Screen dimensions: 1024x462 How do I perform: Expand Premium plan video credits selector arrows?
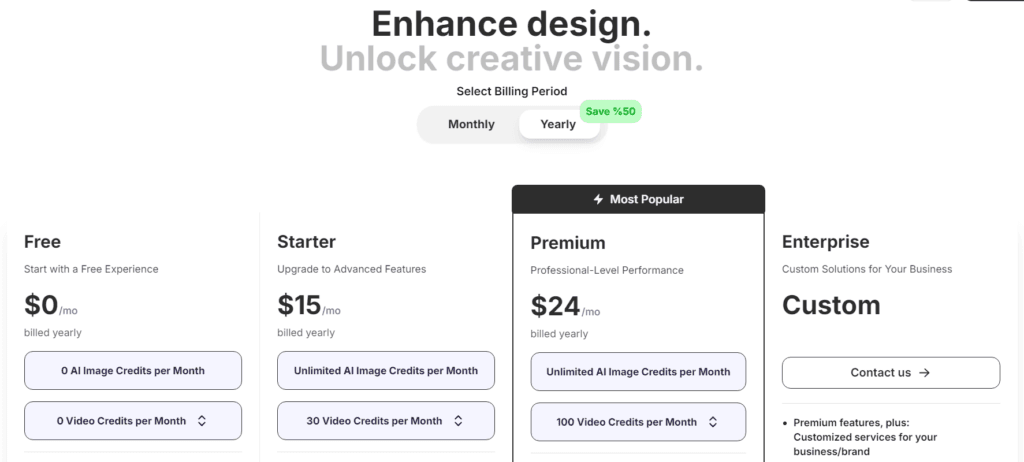[712, 422]
